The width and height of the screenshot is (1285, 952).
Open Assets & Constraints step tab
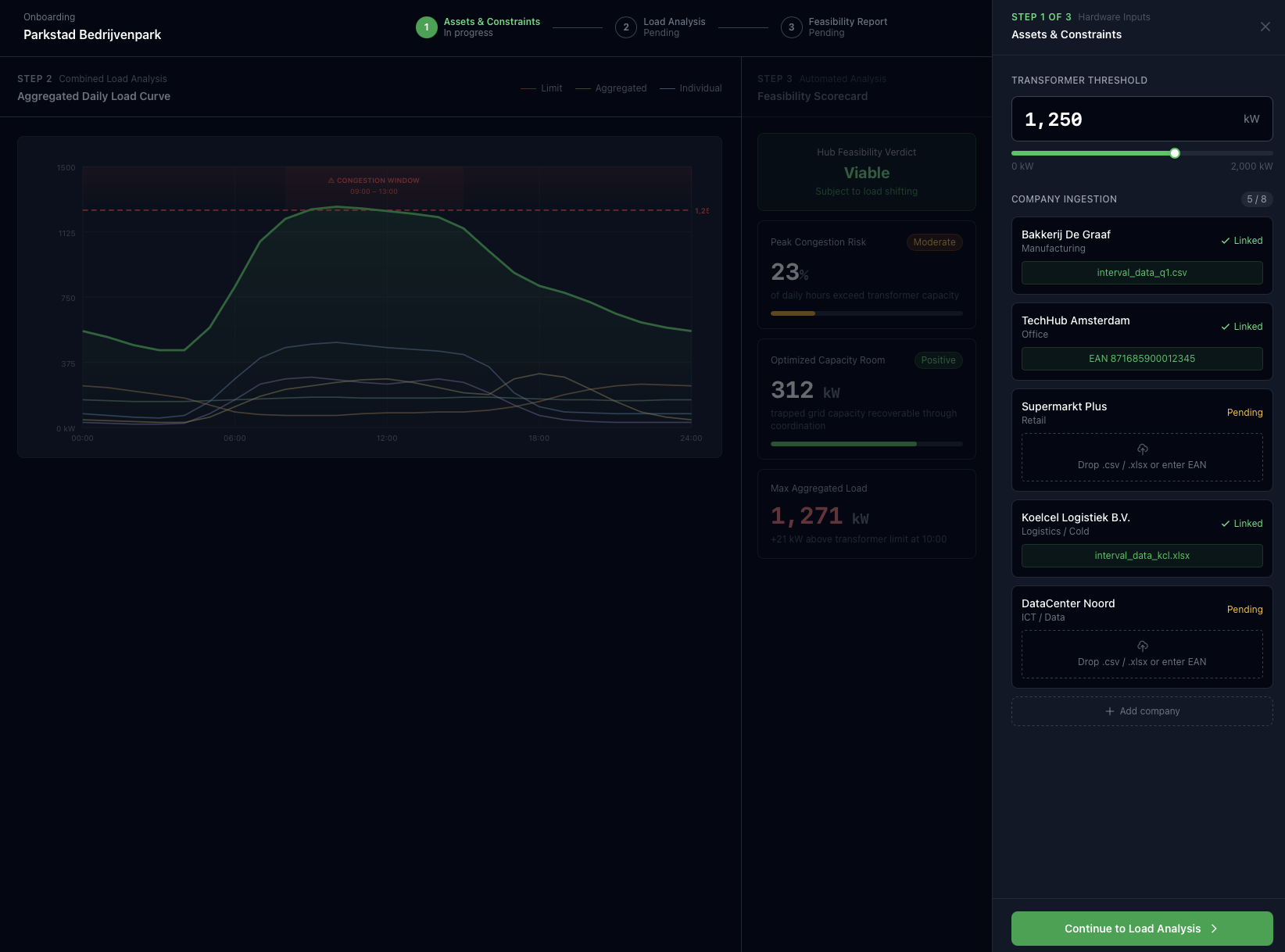pos(478,27)
